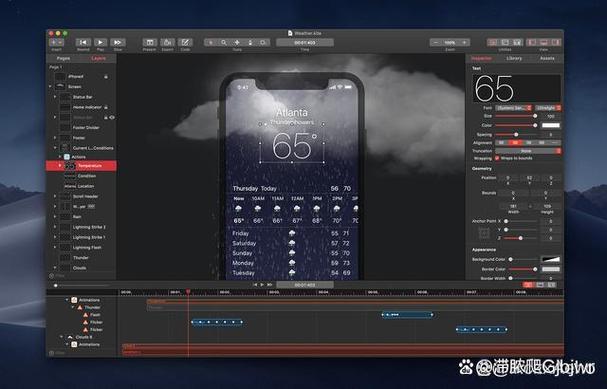Click the Export toolbar icon
Image resolution: width=607 pixels, height=389 pixels.
coord(167,42)
